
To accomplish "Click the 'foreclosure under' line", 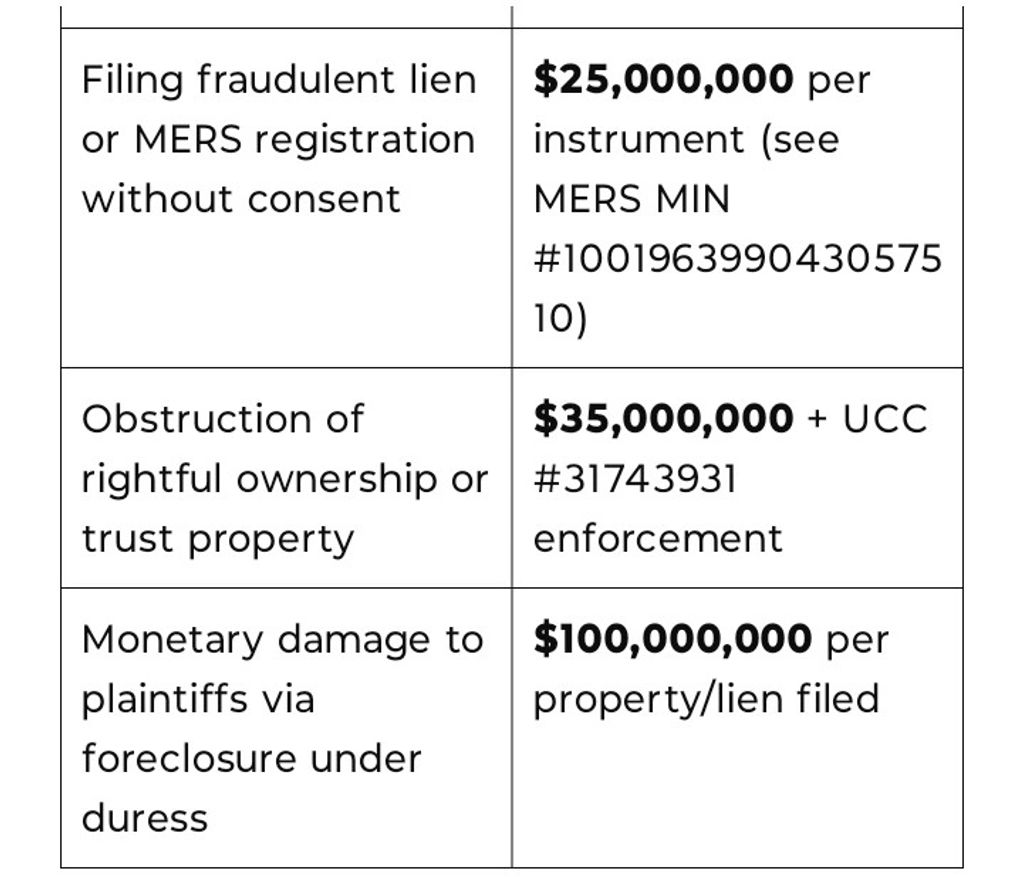I will point(251,759).
